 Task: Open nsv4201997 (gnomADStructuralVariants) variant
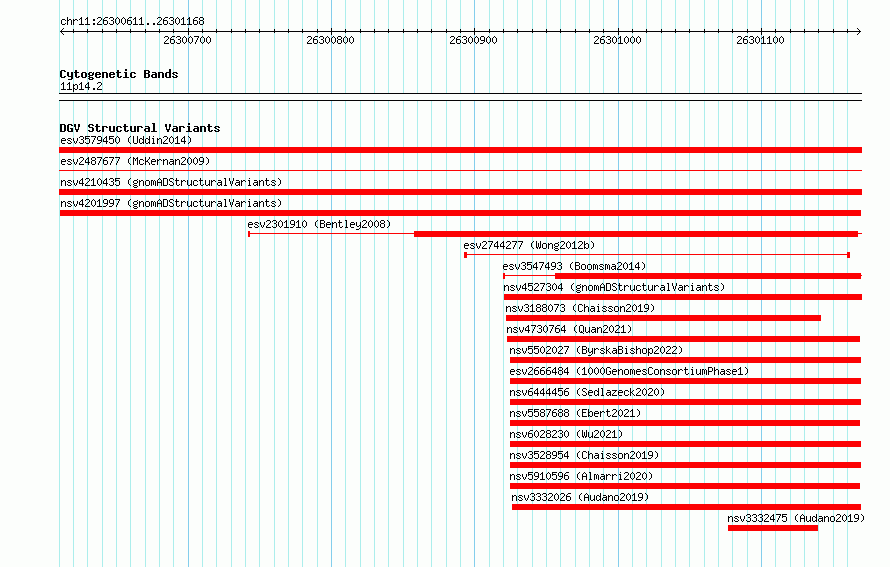click(x=171, y=203)
